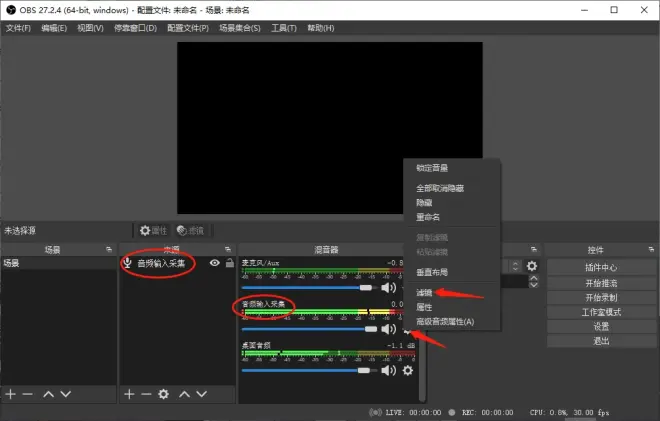Move scene down with the down arrow in 场景 panel

click(x=66, y=394)
